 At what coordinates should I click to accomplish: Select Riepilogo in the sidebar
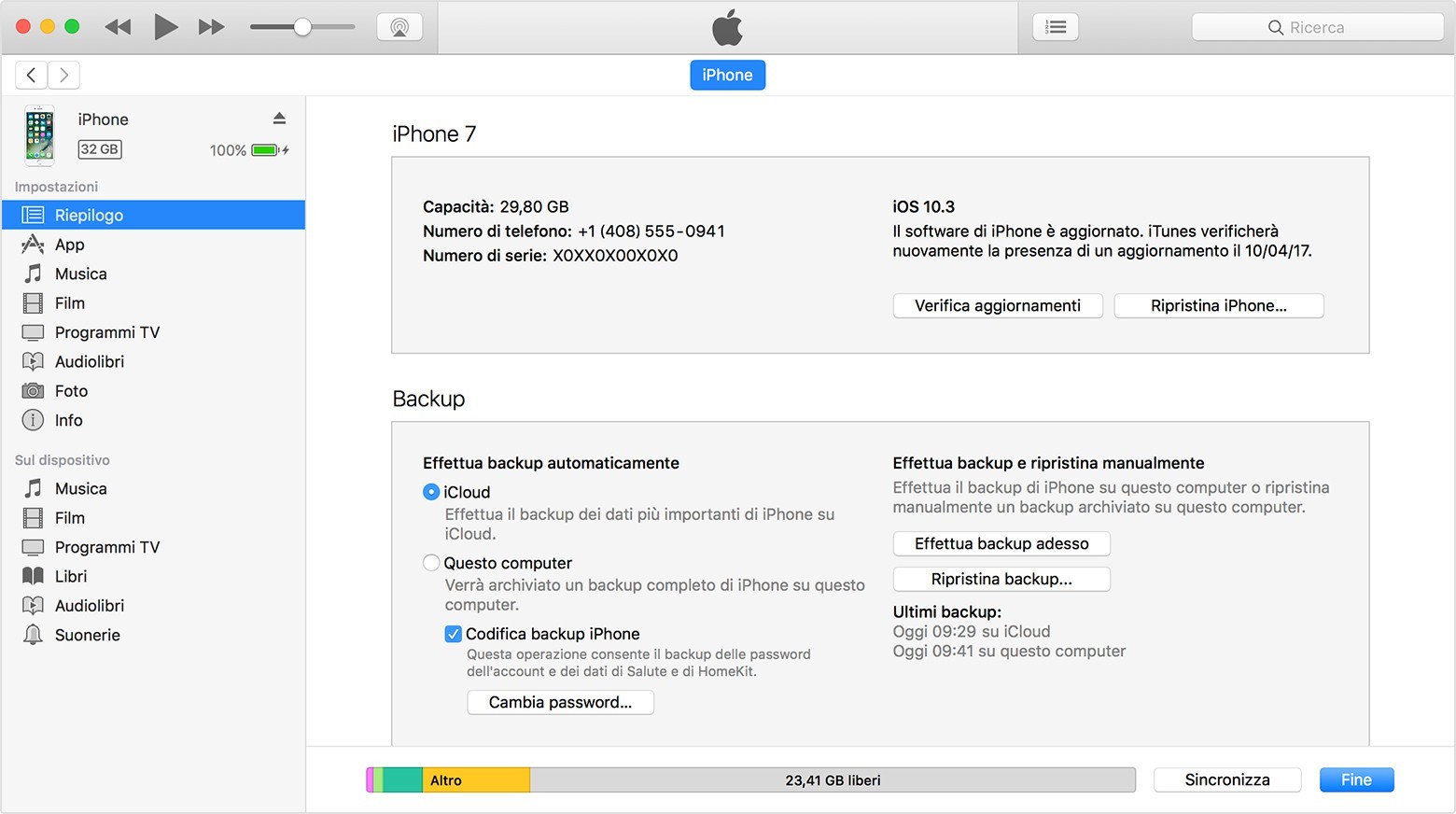tap(89, 215)
